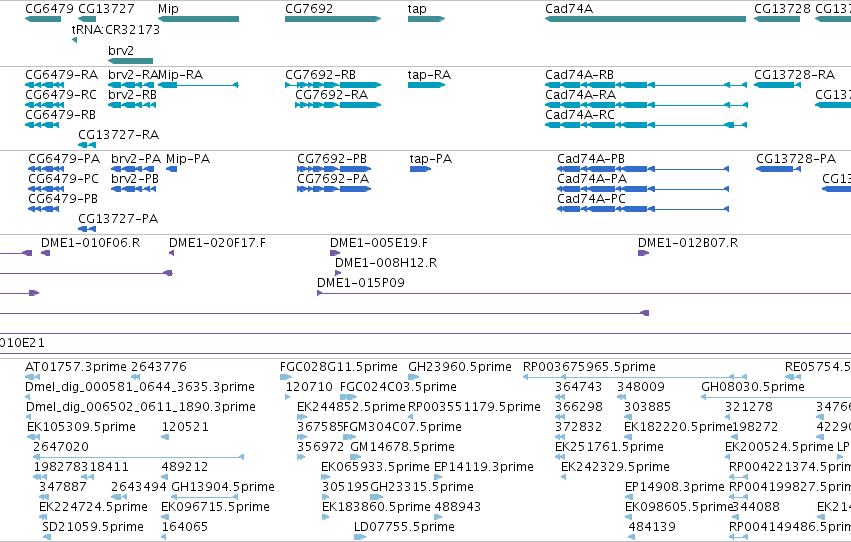Select EST RP003675965.5prime
This screenshot has width=851, height=542.
635,377
